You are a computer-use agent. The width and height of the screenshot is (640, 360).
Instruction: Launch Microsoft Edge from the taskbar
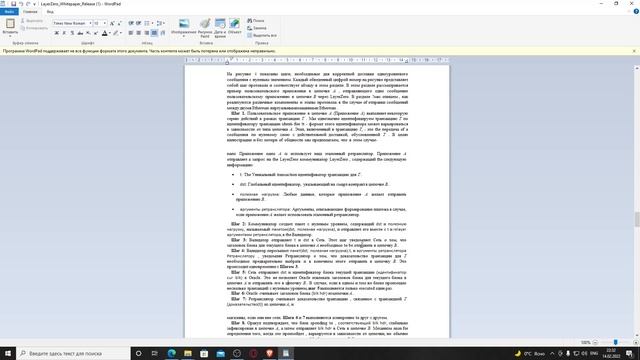click(171, 353)
